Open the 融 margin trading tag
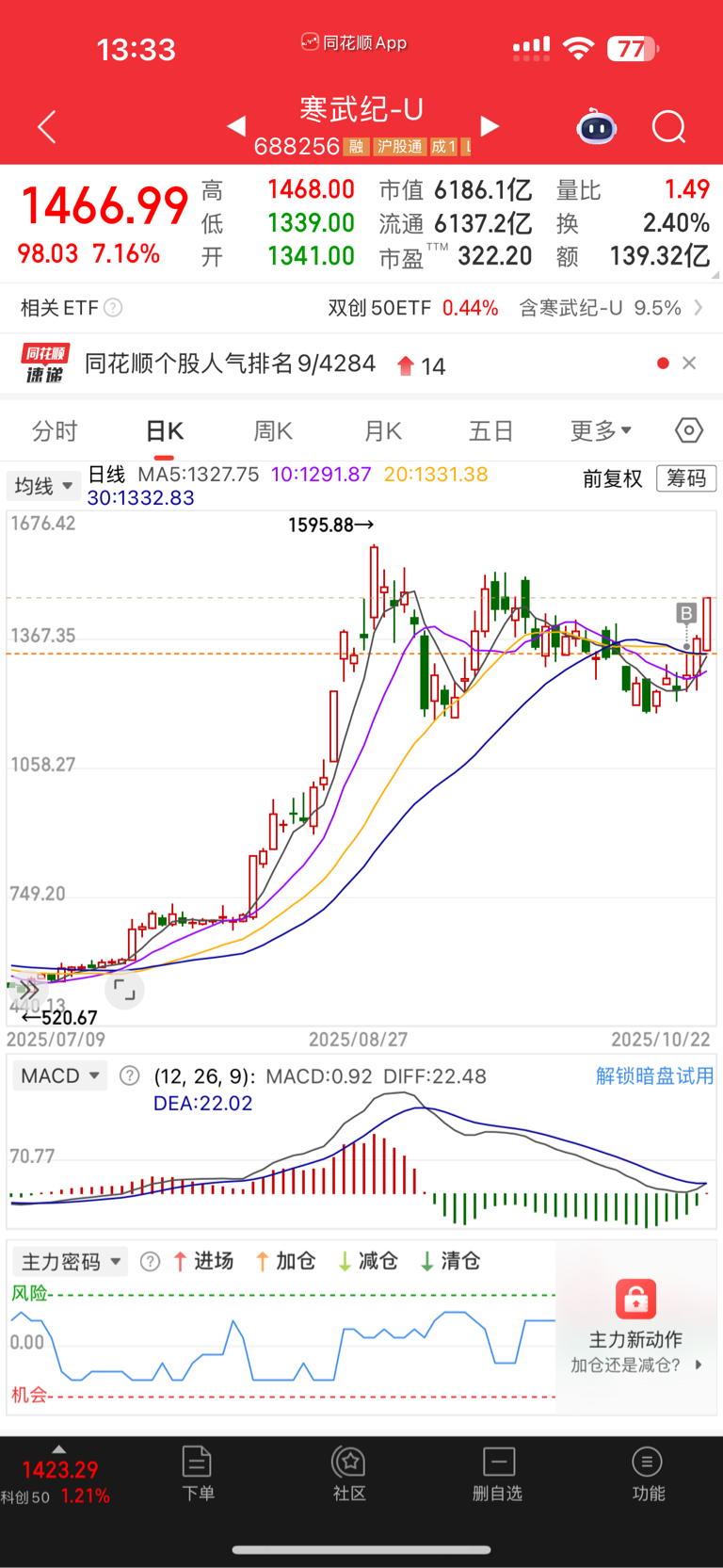This screenshot has width=723, height=1568. click(356, 147)
